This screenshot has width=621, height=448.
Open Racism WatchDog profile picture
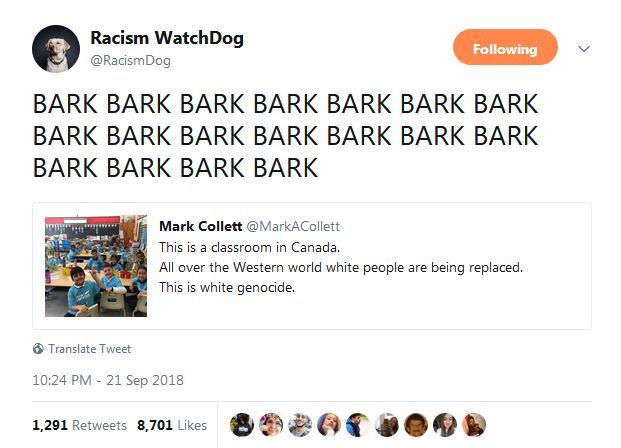(x=56, y=49)
